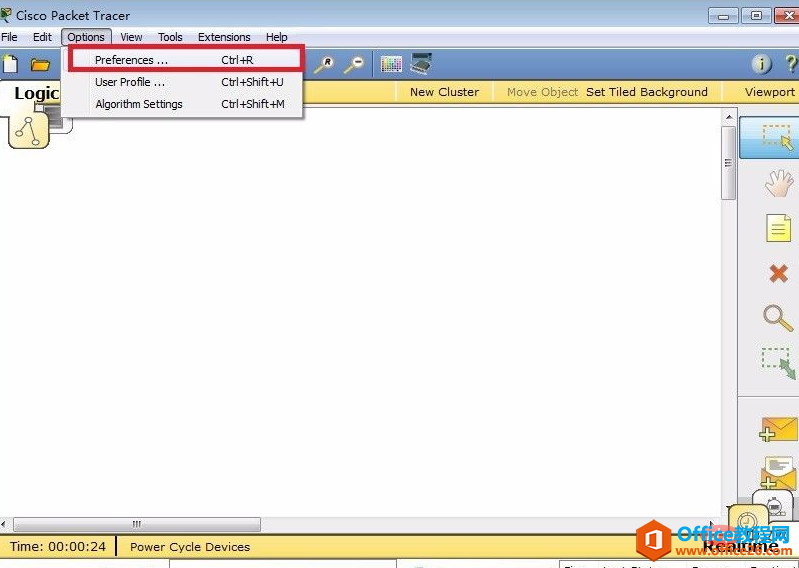The image size is (799, 568).
Task: Close the Options menu via its title
Action: 86,37
